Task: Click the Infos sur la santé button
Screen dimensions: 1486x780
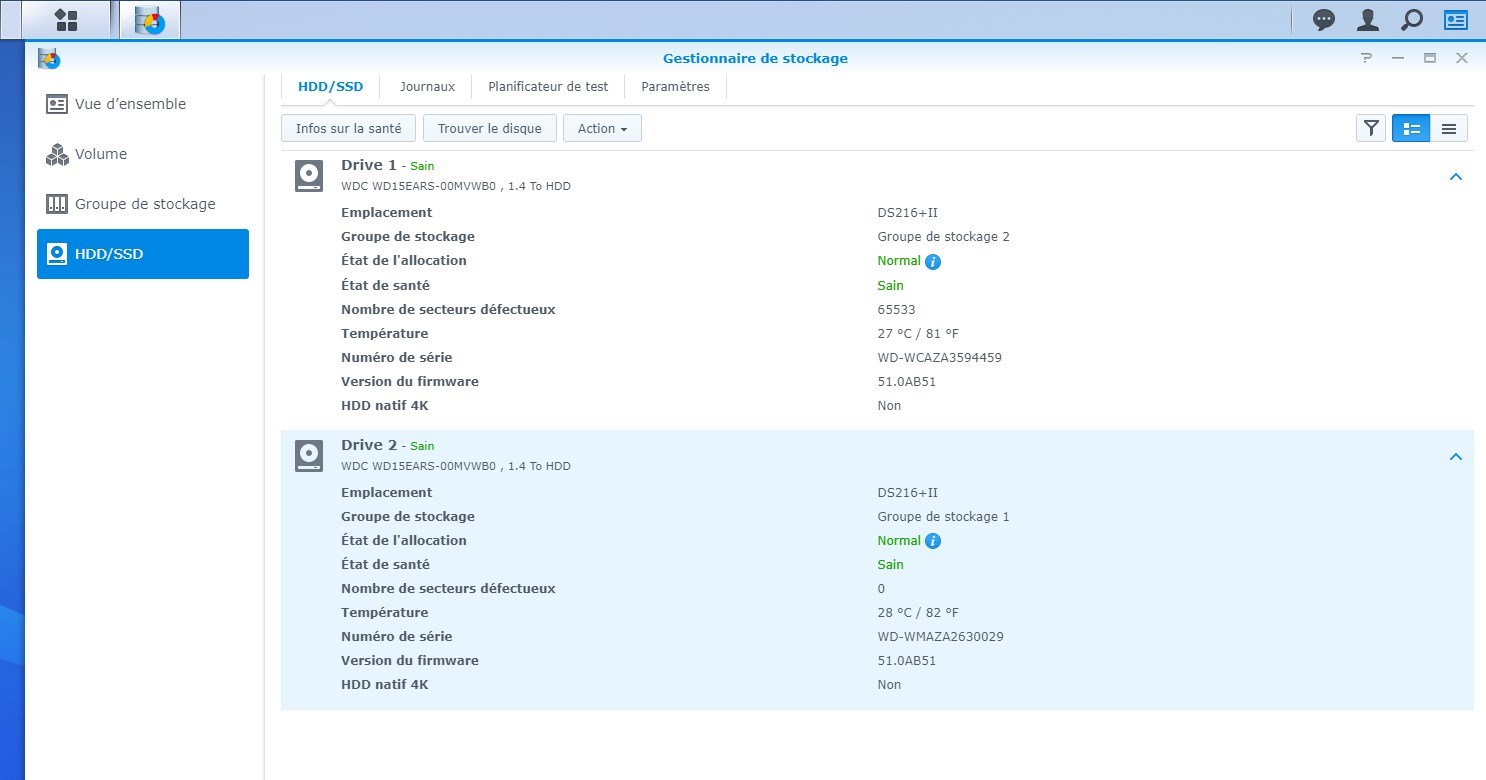Action: (348, 128)
